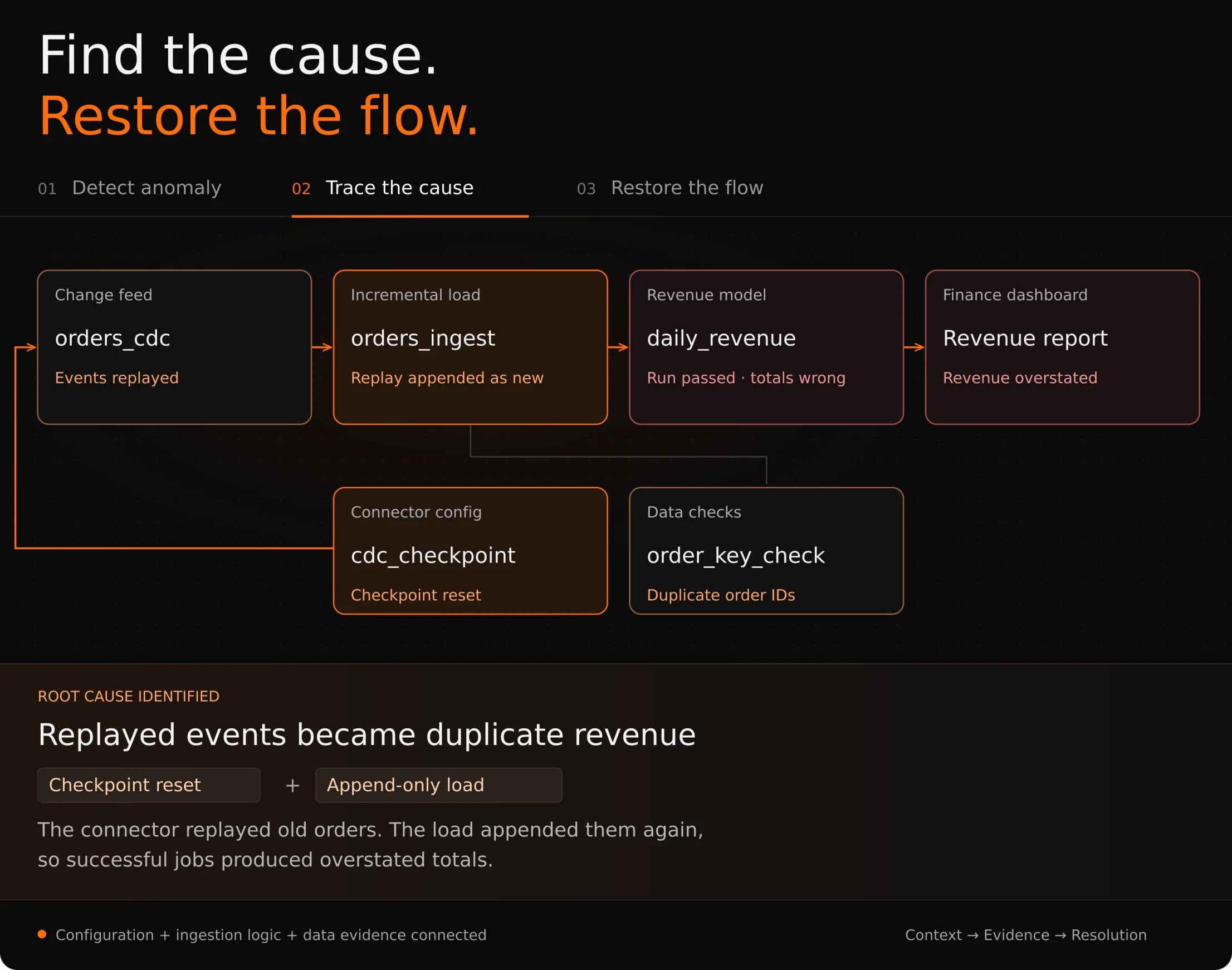The height and width of the screenshot is (970, 1232).
Task: Open the daily_revenue revenue model card
Action: (766, 347)
